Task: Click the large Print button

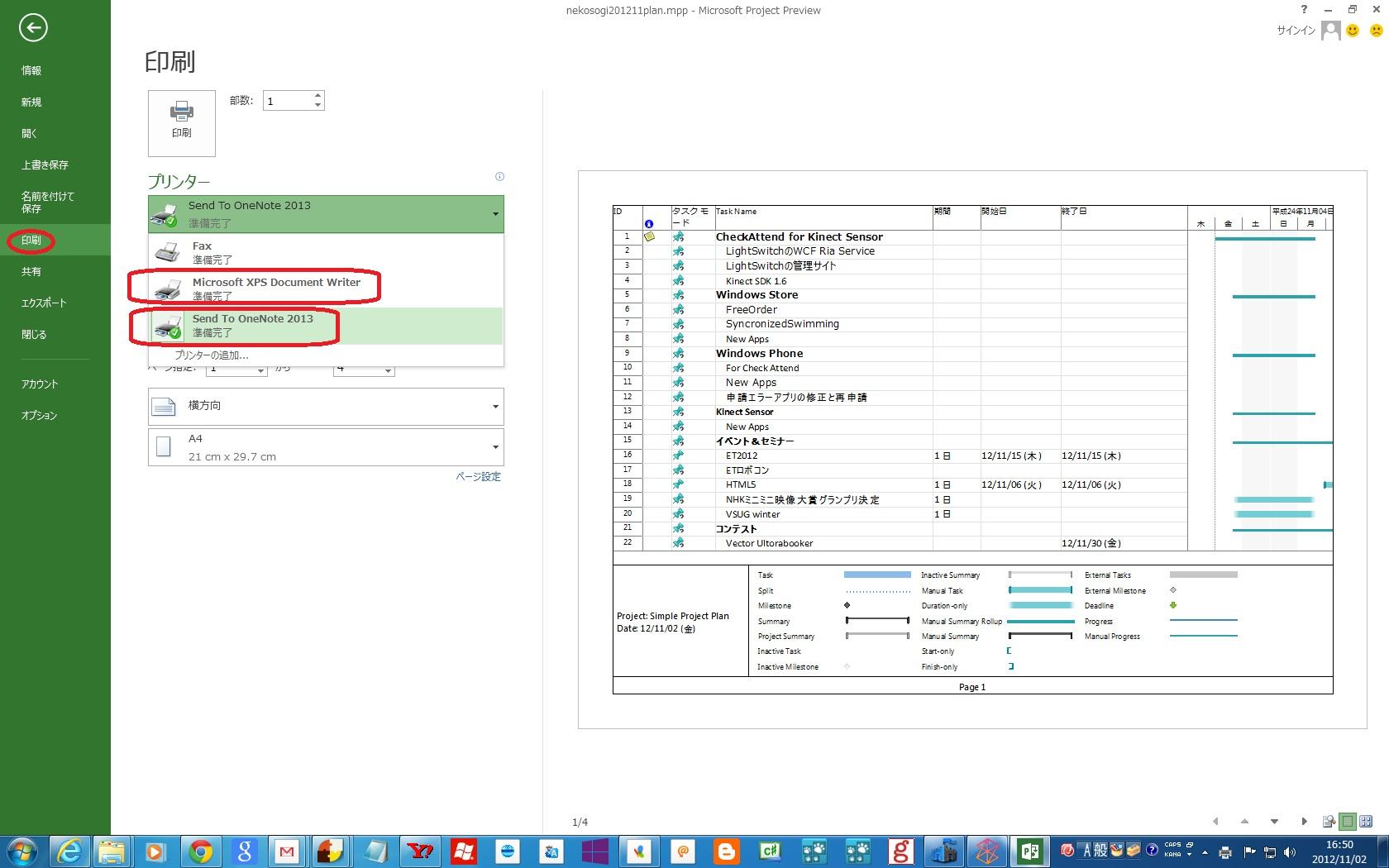Action: coord(182,123)
